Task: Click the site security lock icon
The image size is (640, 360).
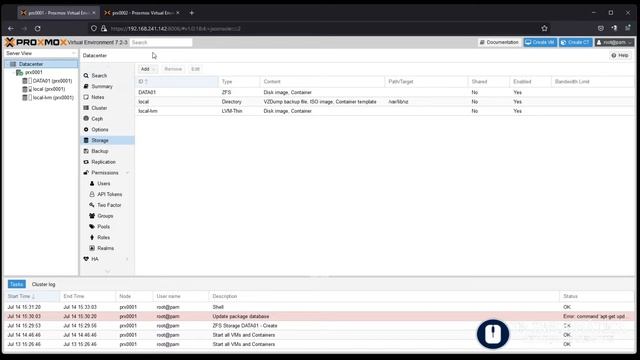Action: pos(104,29)
